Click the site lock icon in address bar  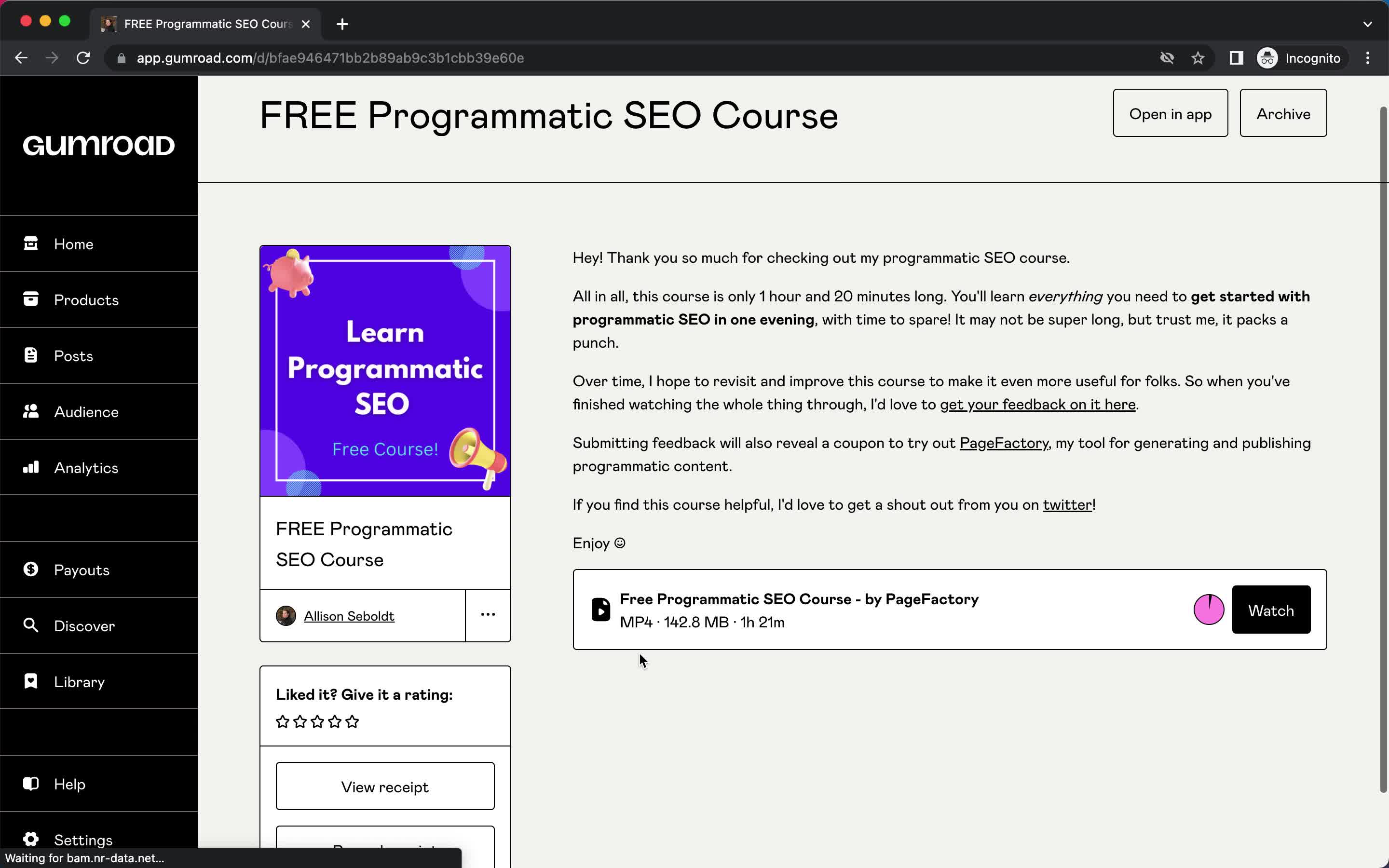121,58
